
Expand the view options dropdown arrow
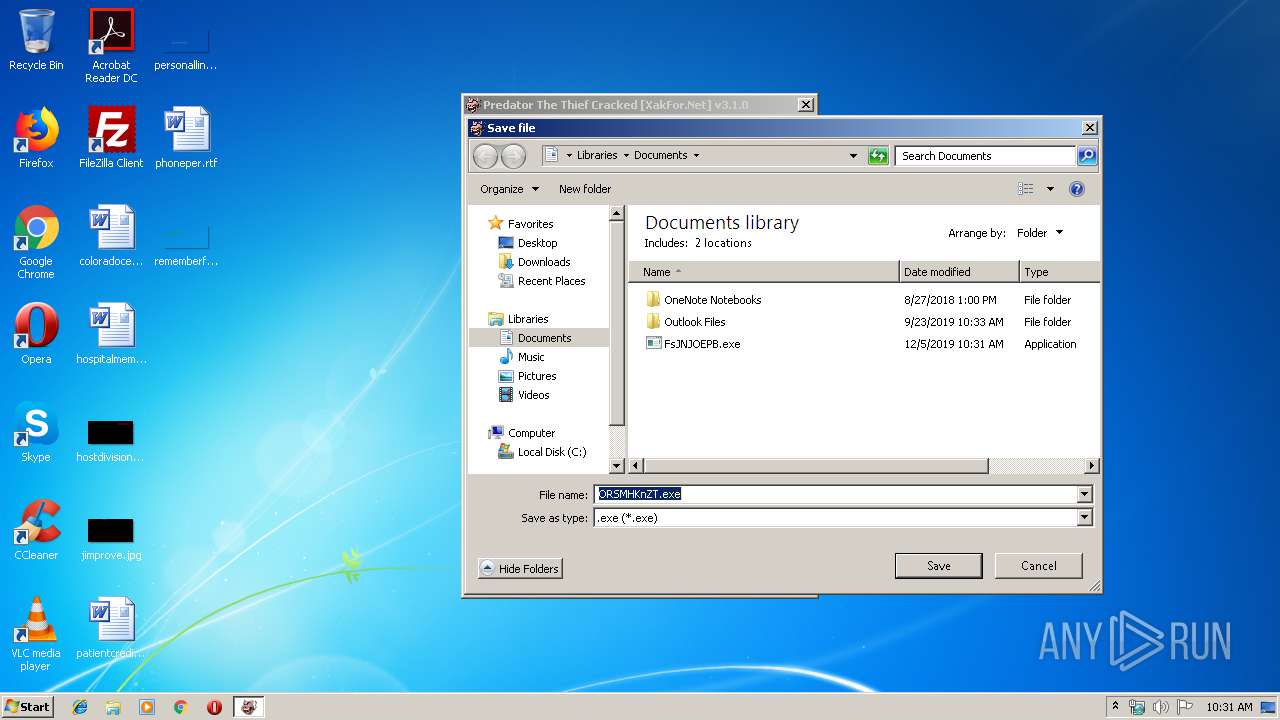tap(1050, 189)
